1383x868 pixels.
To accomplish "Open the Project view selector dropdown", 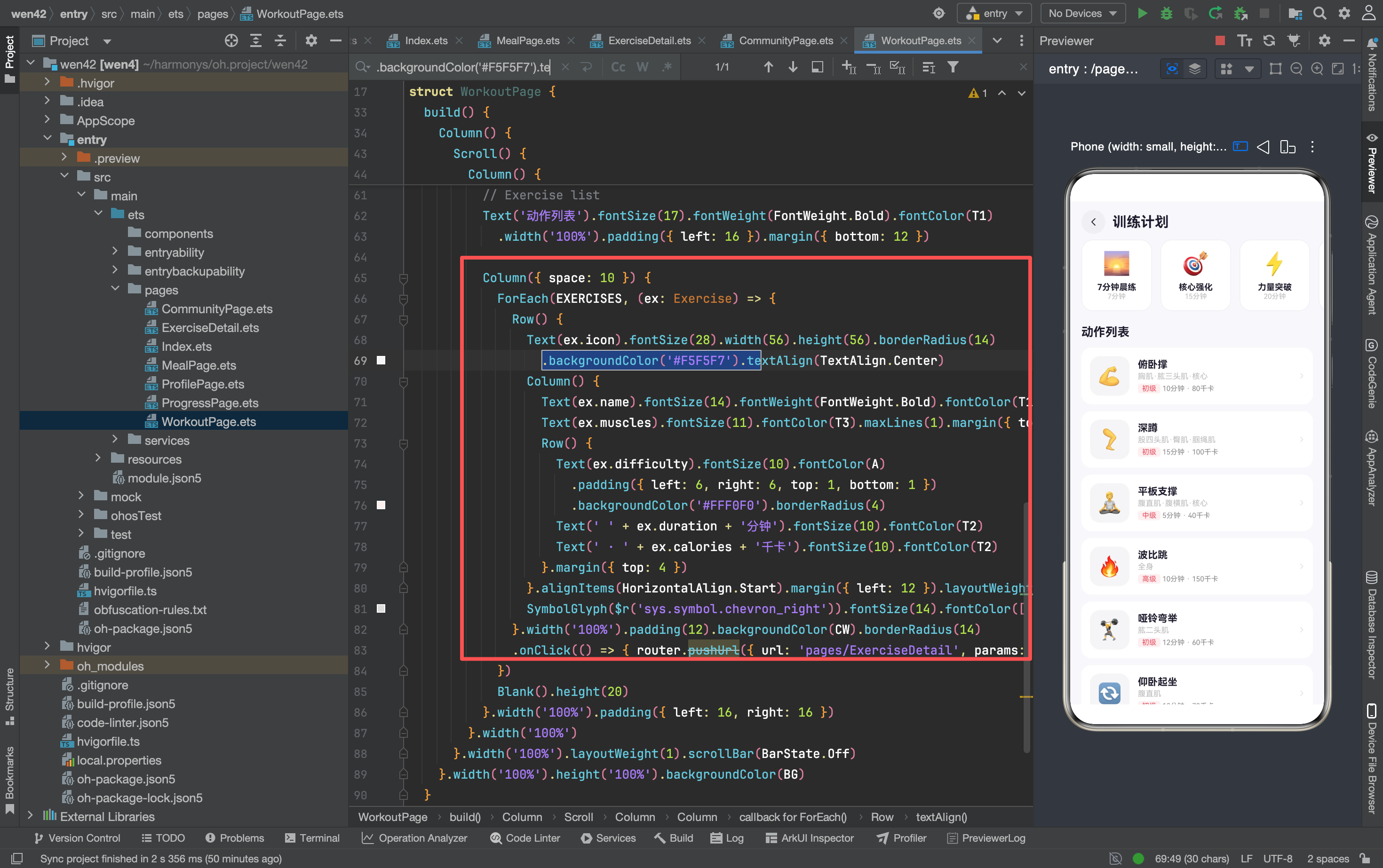I will (106, 41).
